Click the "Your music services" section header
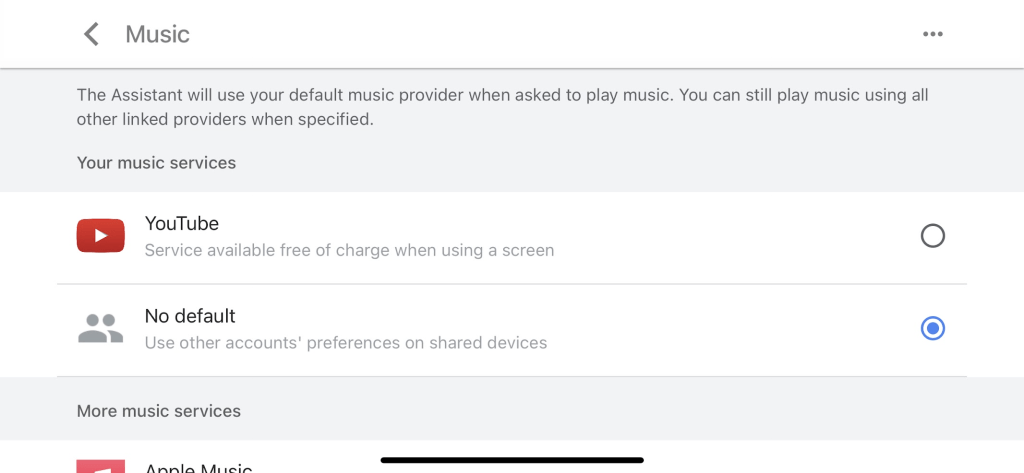This screenshot has height=473, width=1024. (156, 162)
